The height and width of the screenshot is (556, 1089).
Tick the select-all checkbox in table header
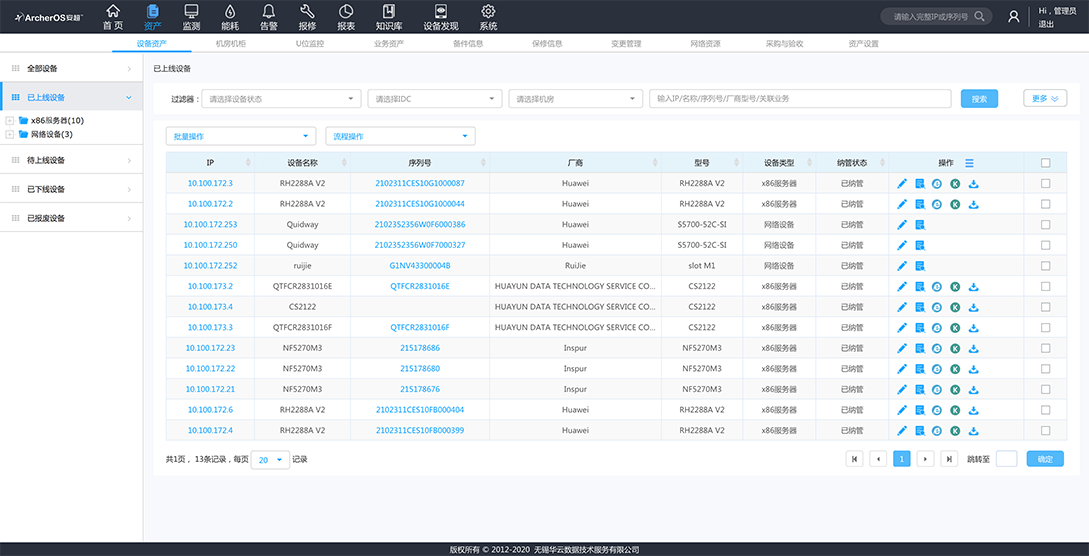(x=1045, y=163)
